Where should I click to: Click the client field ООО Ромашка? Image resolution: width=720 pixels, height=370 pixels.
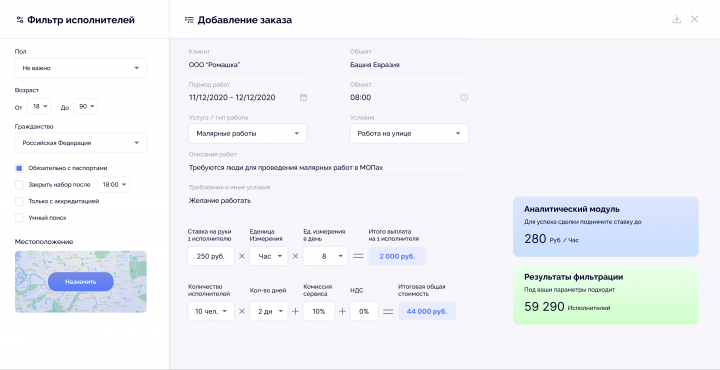[248, 65]
